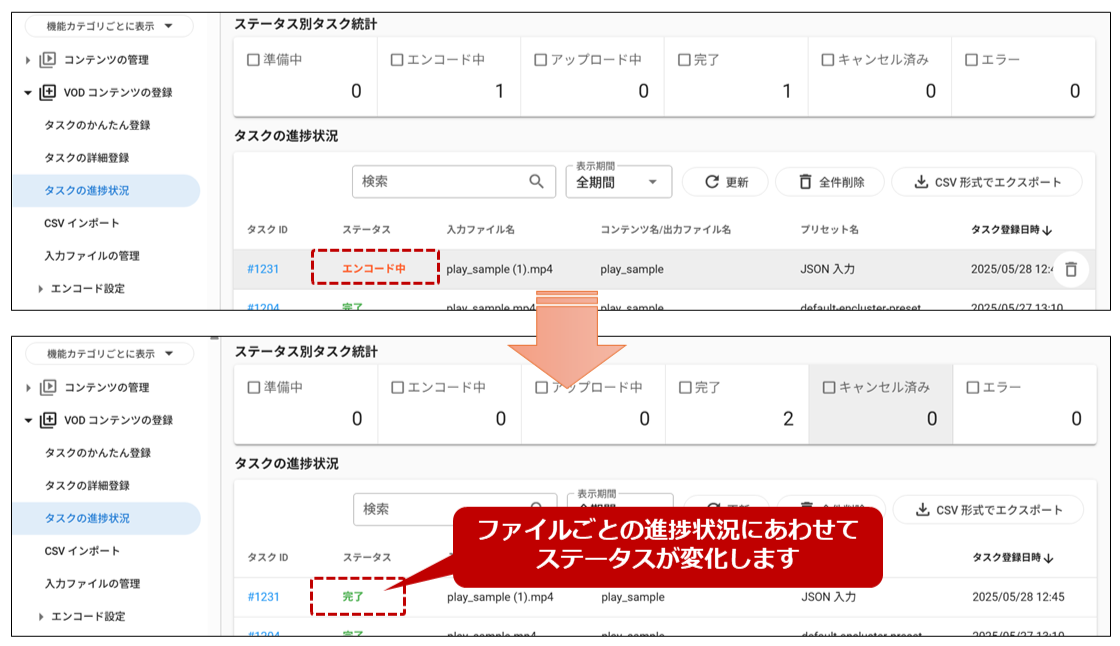Image resolution: width=1120 pixels, height=646 pixels.
Task: Tick 完了 checkbox in lower screenshot
Action: tap(685, 387)
